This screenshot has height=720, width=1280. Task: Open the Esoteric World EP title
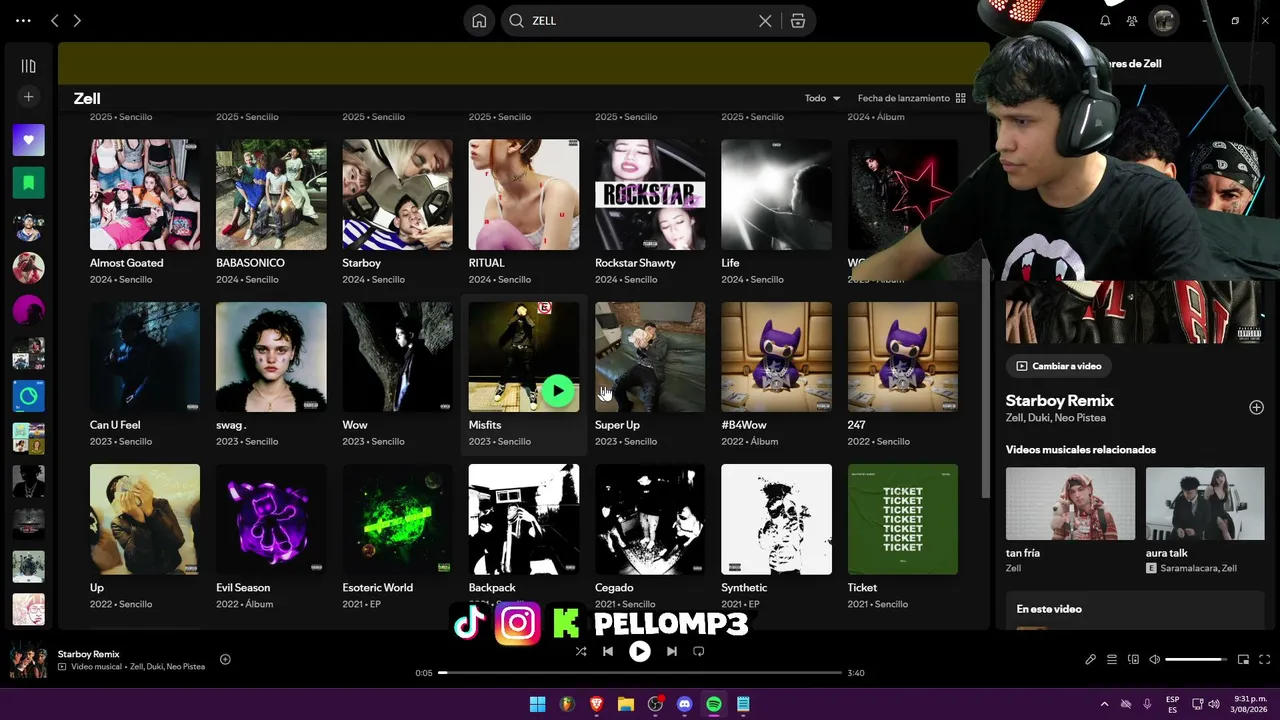[377, 588]
